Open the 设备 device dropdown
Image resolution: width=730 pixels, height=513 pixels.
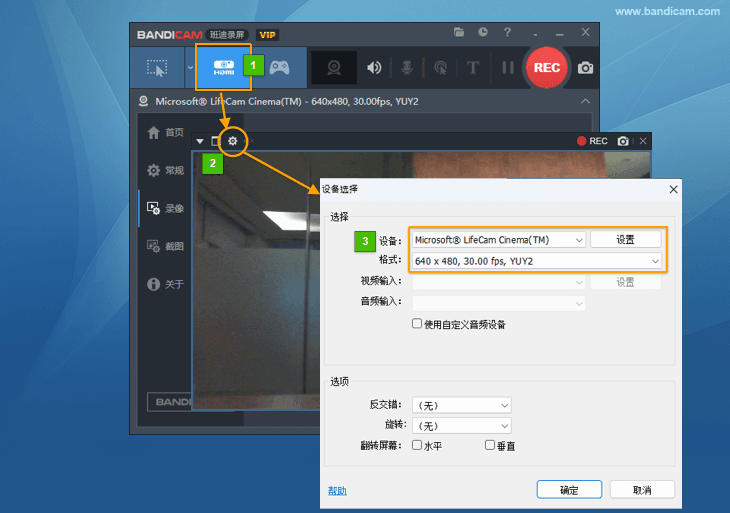click(x=499, y=240)
